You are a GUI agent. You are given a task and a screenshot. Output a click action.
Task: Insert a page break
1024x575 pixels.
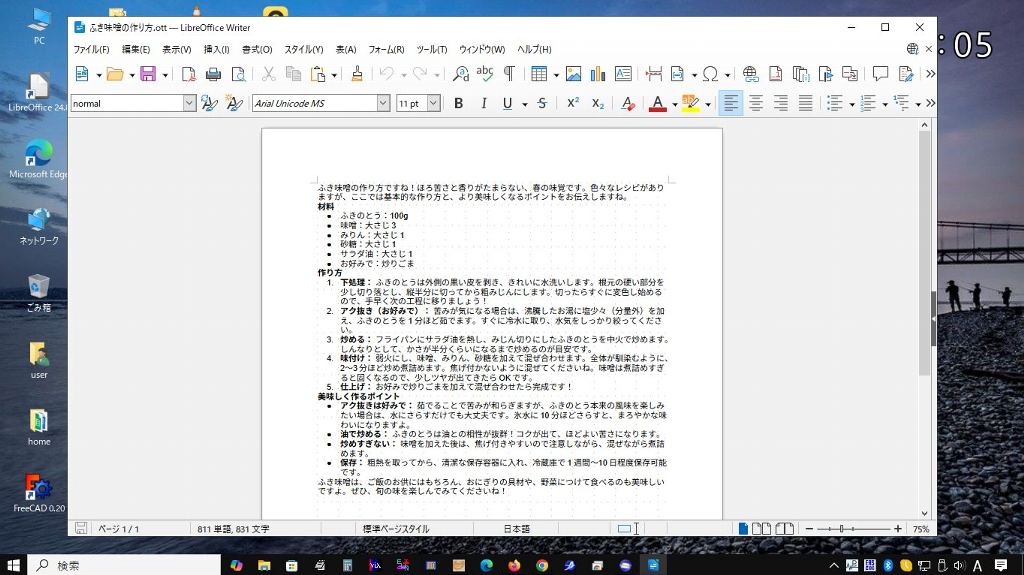coord(654,74)
